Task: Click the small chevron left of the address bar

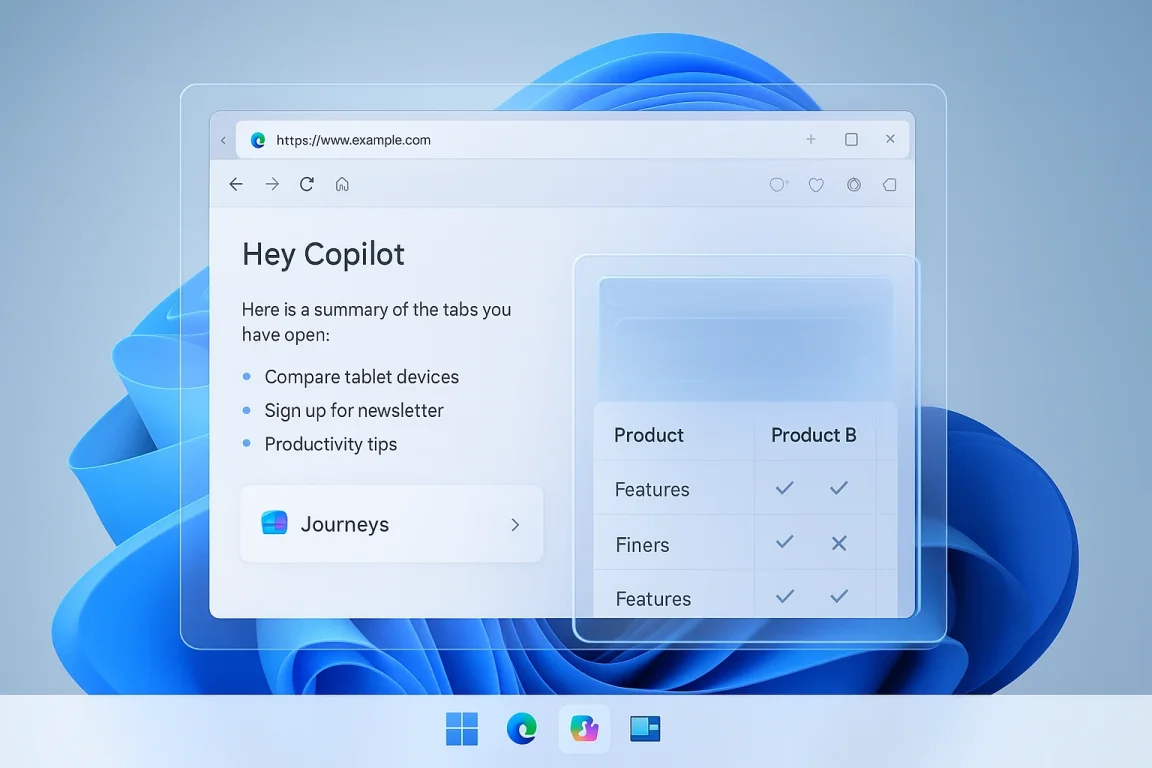Action: (x=223, y=140)
